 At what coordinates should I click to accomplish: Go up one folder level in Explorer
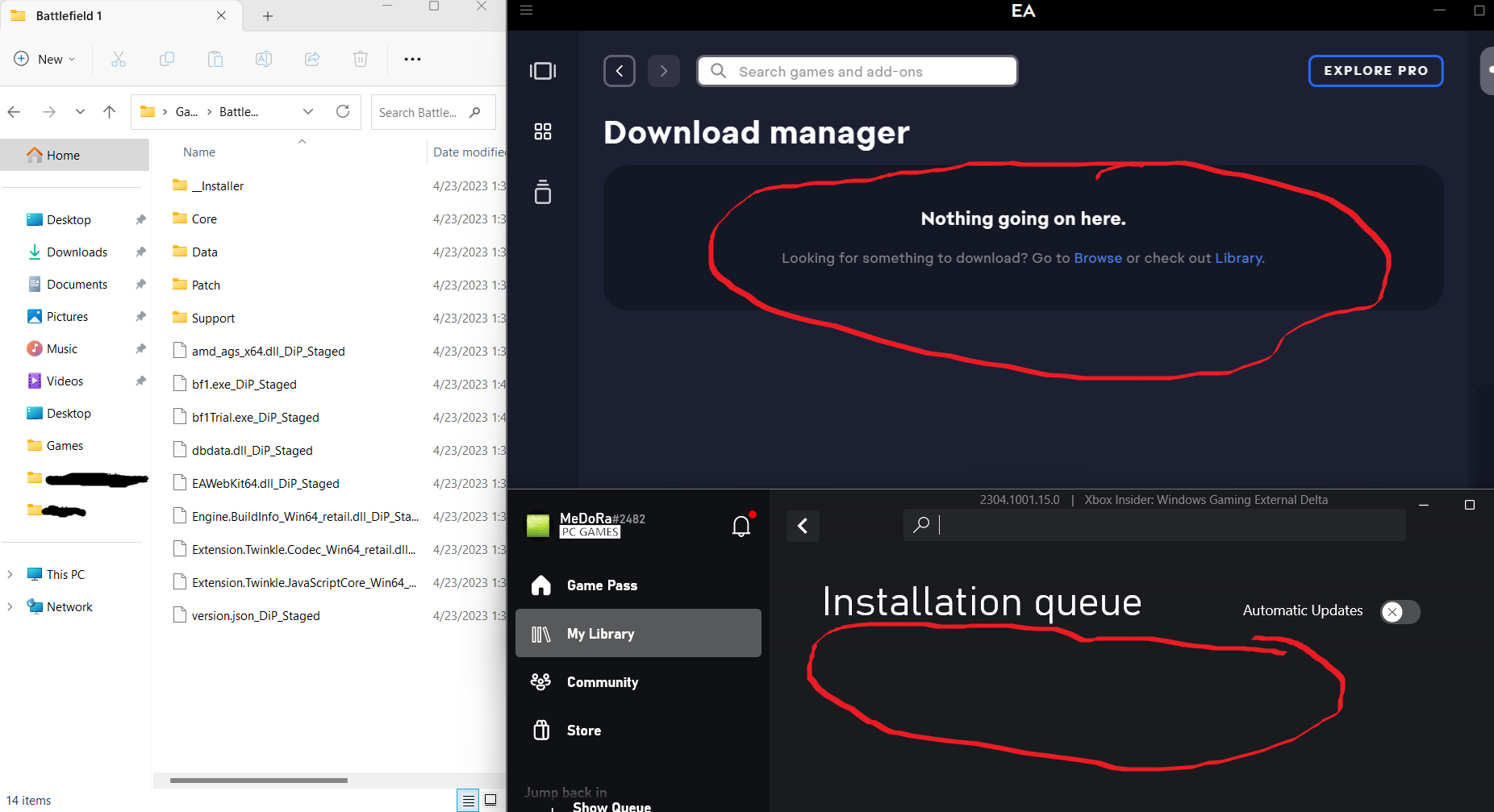pyautogui.click(x=110, y=112)
